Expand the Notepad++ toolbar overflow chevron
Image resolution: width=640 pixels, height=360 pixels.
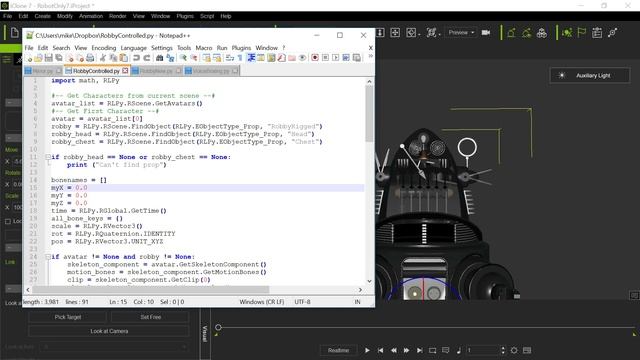371,56
